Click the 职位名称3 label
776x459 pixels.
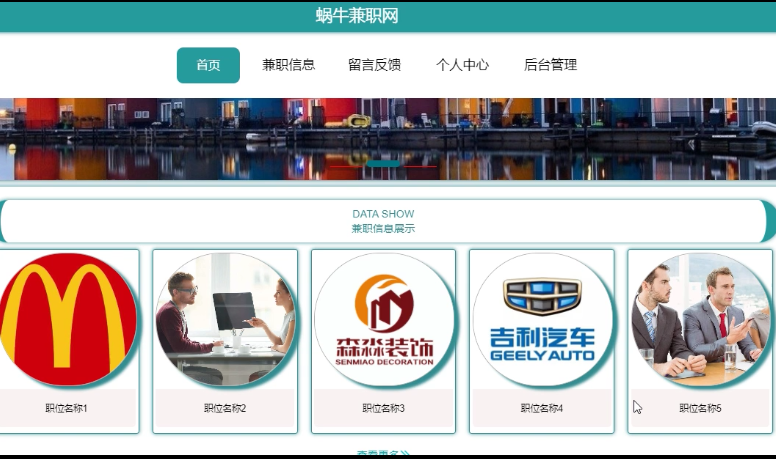pos(384,408)
